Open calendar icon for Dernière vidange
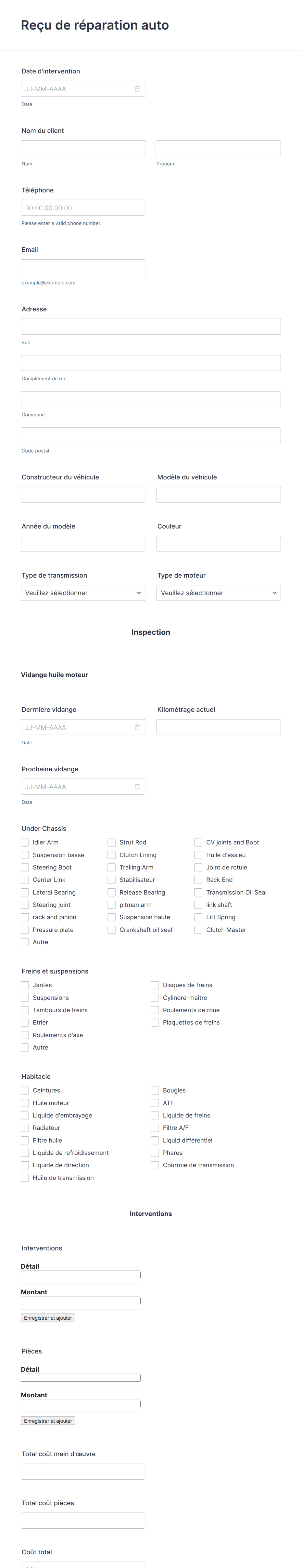This screenshot has height=1568, width=302. click(x=137, y=727)
